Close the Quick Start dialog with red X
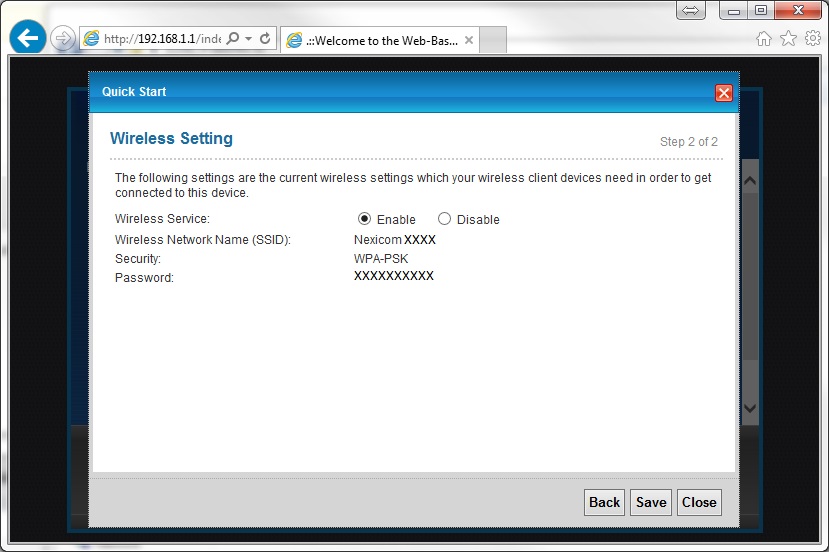Image resolution: width=829 pixels, height=552 pixels. 724,93
